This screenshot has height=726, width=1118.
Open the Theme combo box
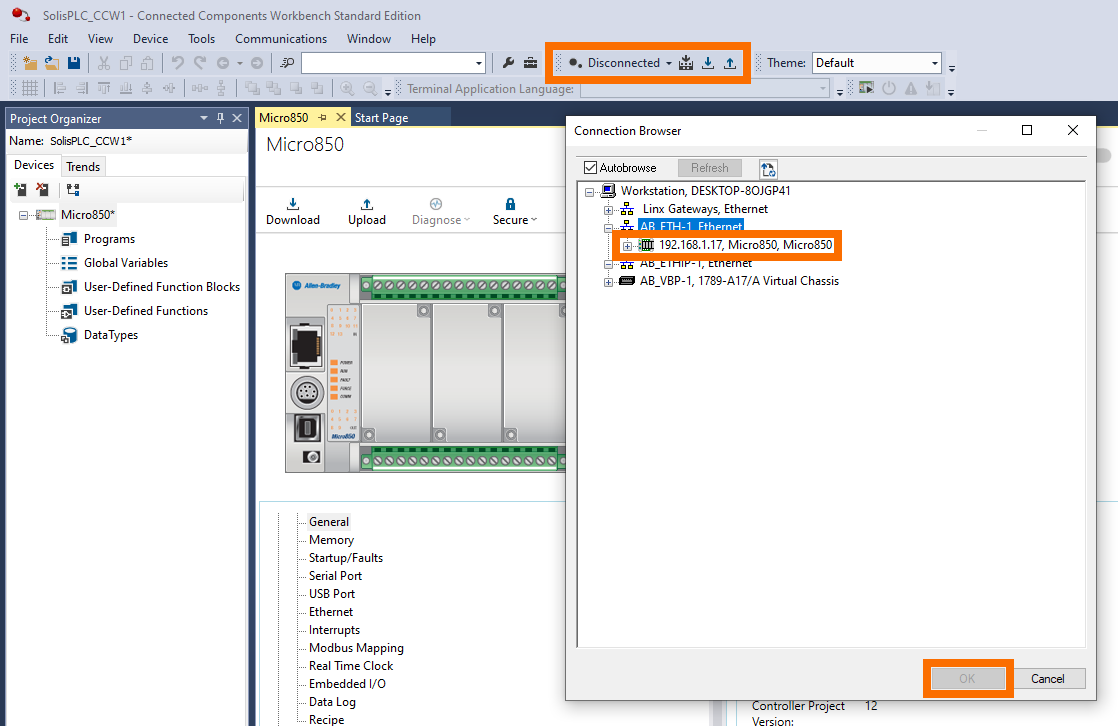(877, 63)
